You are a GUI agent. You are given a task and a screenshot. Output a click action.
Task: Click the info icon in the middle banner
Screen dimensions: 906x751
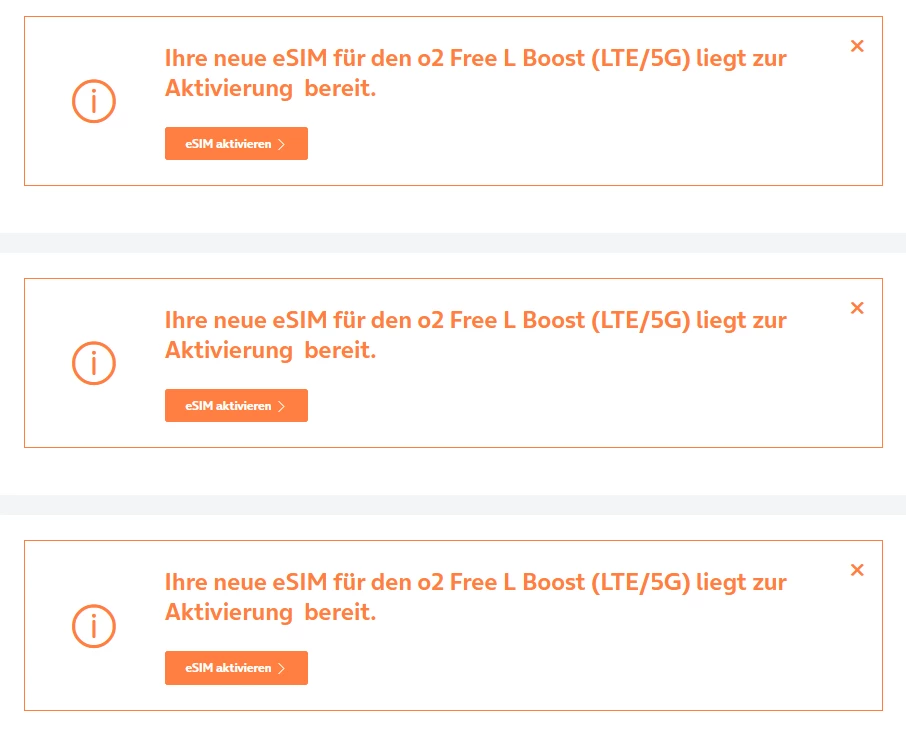click(94, 363)
